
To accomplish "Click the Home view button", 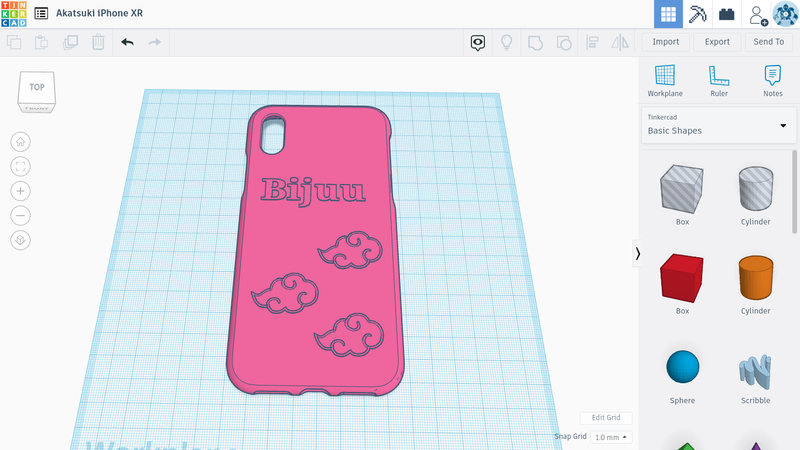I will [20, 142].
